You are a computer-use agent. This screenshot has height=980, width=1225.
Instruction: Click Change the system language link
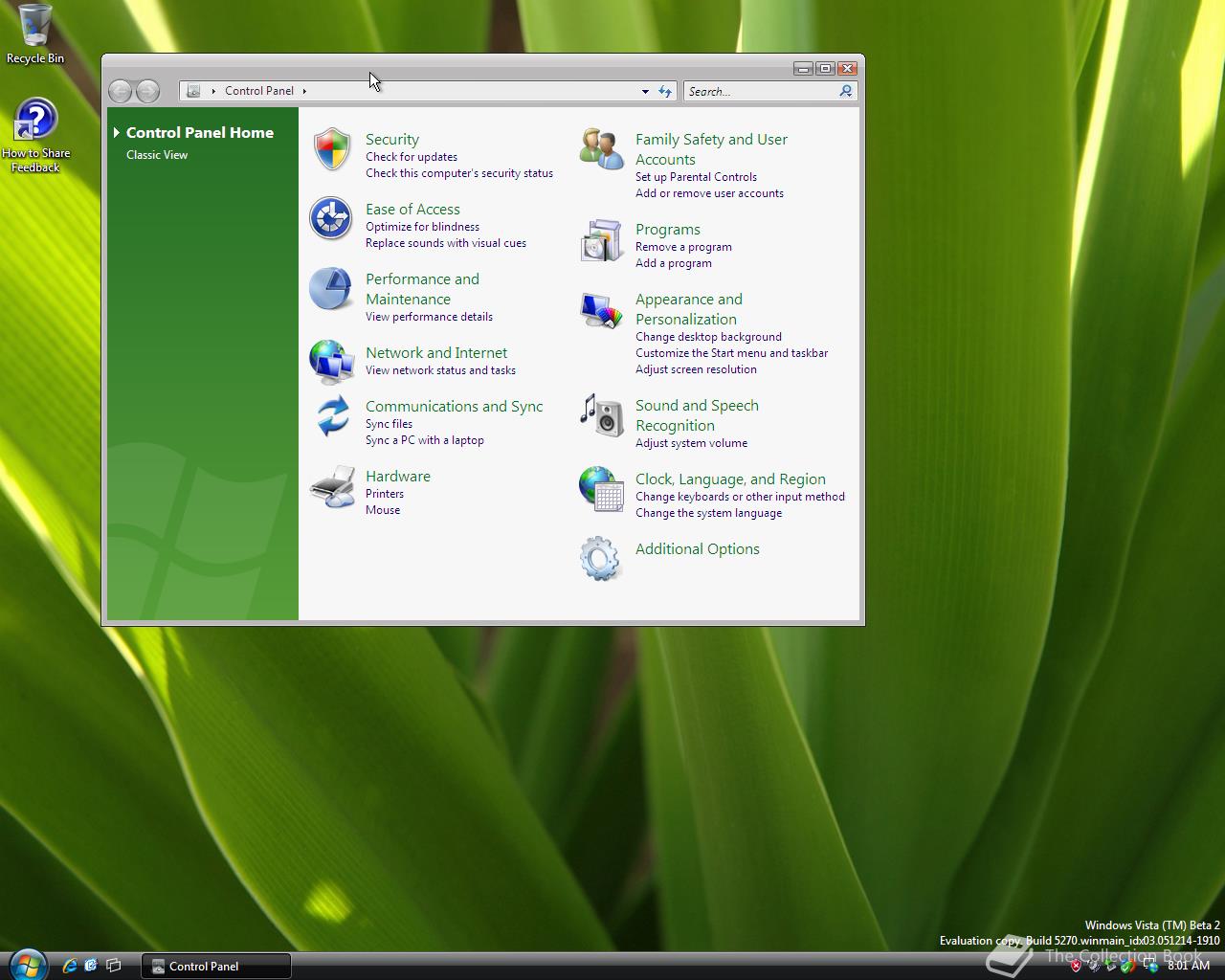[708, 513]
